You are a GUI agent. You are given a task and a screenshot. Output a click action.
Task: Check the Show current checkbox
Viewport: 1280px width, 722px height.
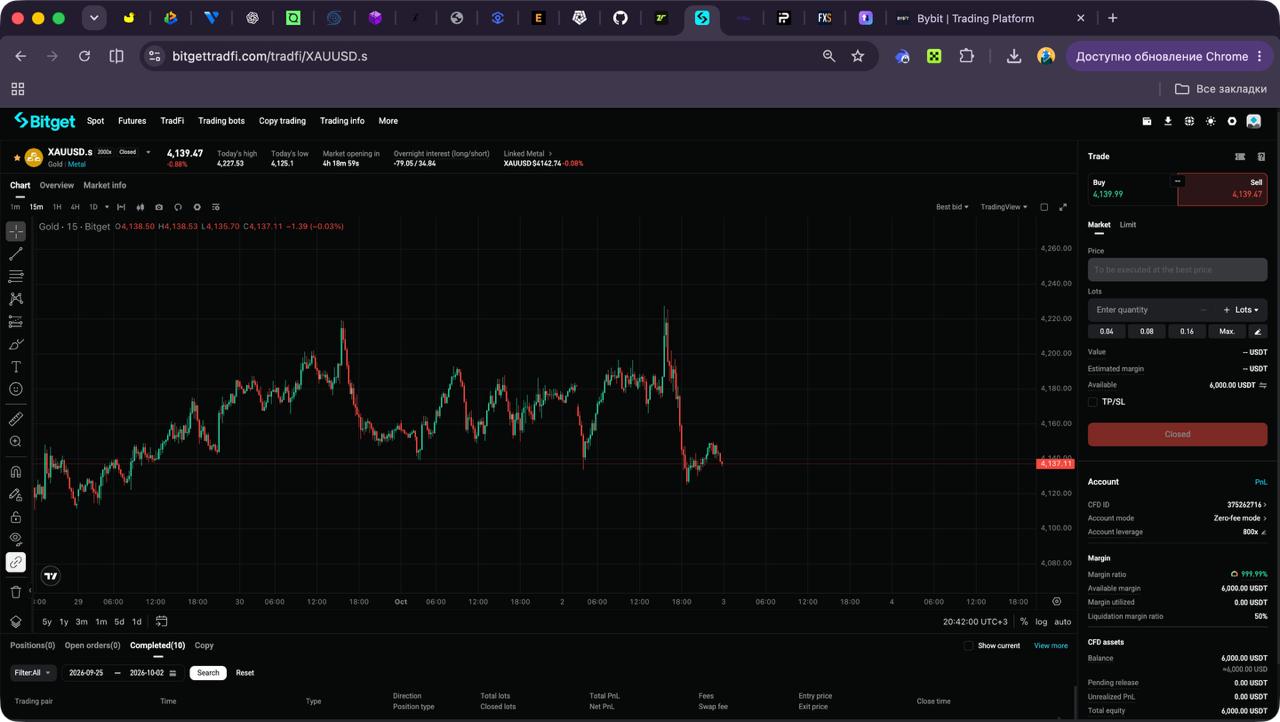[x=968, y=646]
